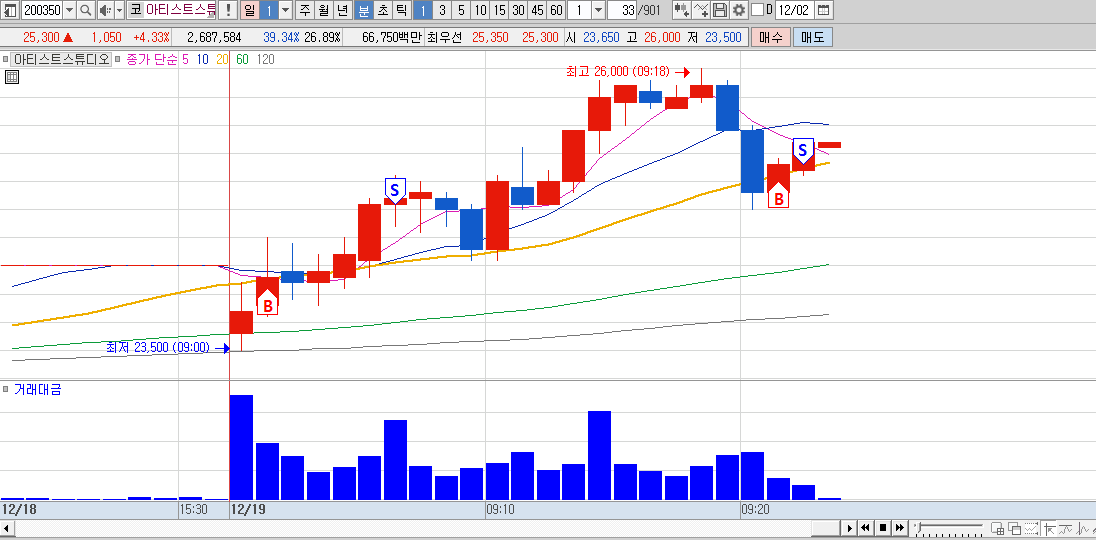Click the data grid icon below chart title
Image resolution: width=1096 pixels, height=540 pixels.
coord(12,77)
